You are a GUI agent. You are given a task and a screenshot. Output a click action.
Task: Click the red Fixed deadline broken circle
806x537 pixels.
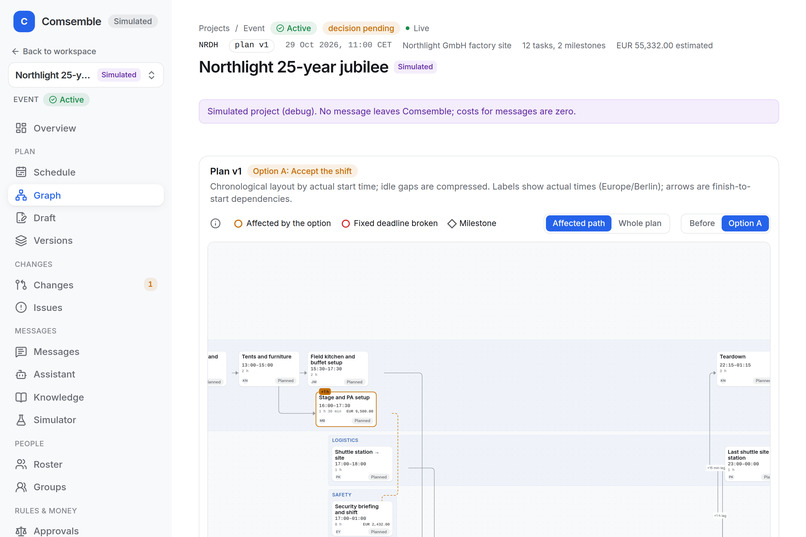tap(346, 224)
